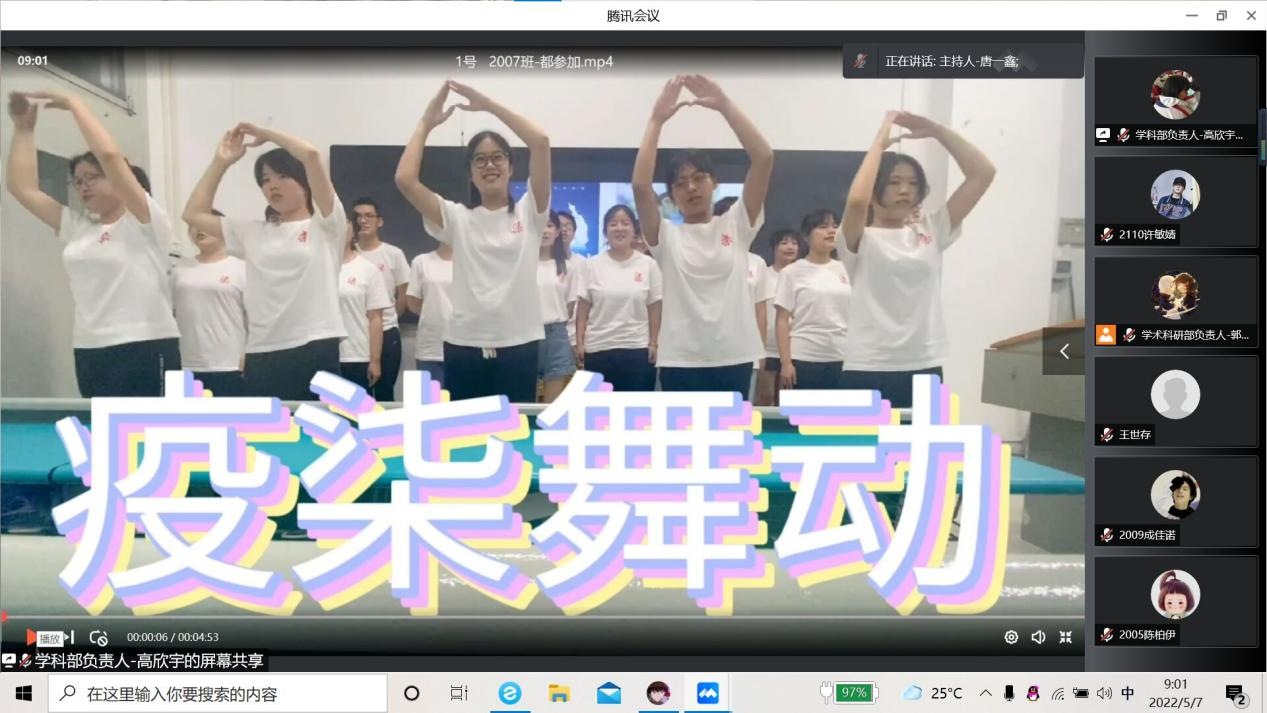Screen dimensions: 1267x713
Task: Select participant tile 王世存
Action: coord(1175,401)
